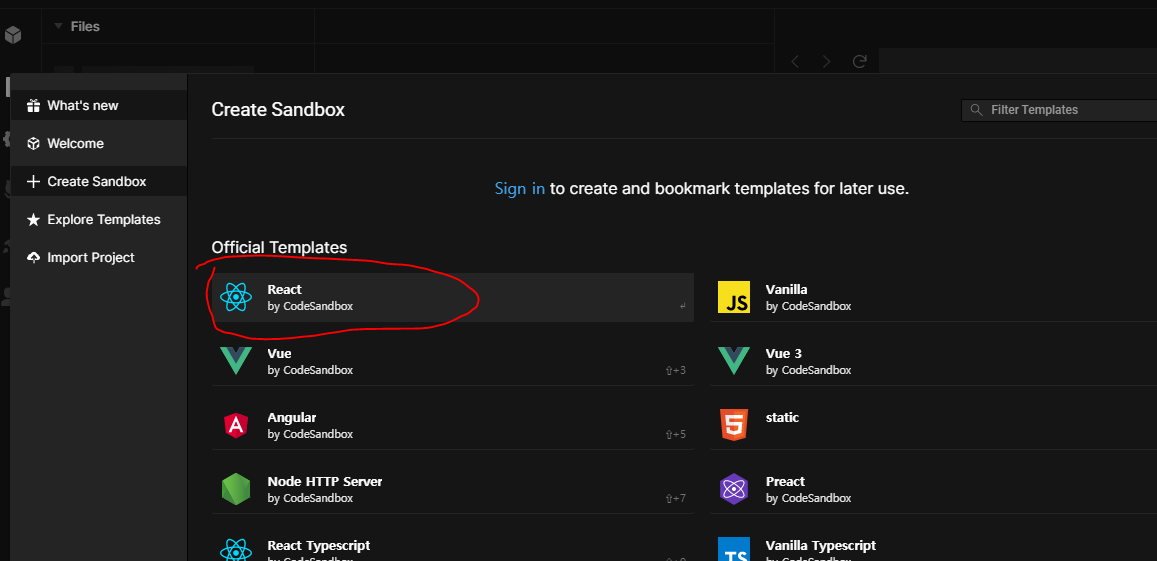This screenshot has height=561, width=1157.
Task: Open the Welcome menu item
Action: tap(99, 143)
